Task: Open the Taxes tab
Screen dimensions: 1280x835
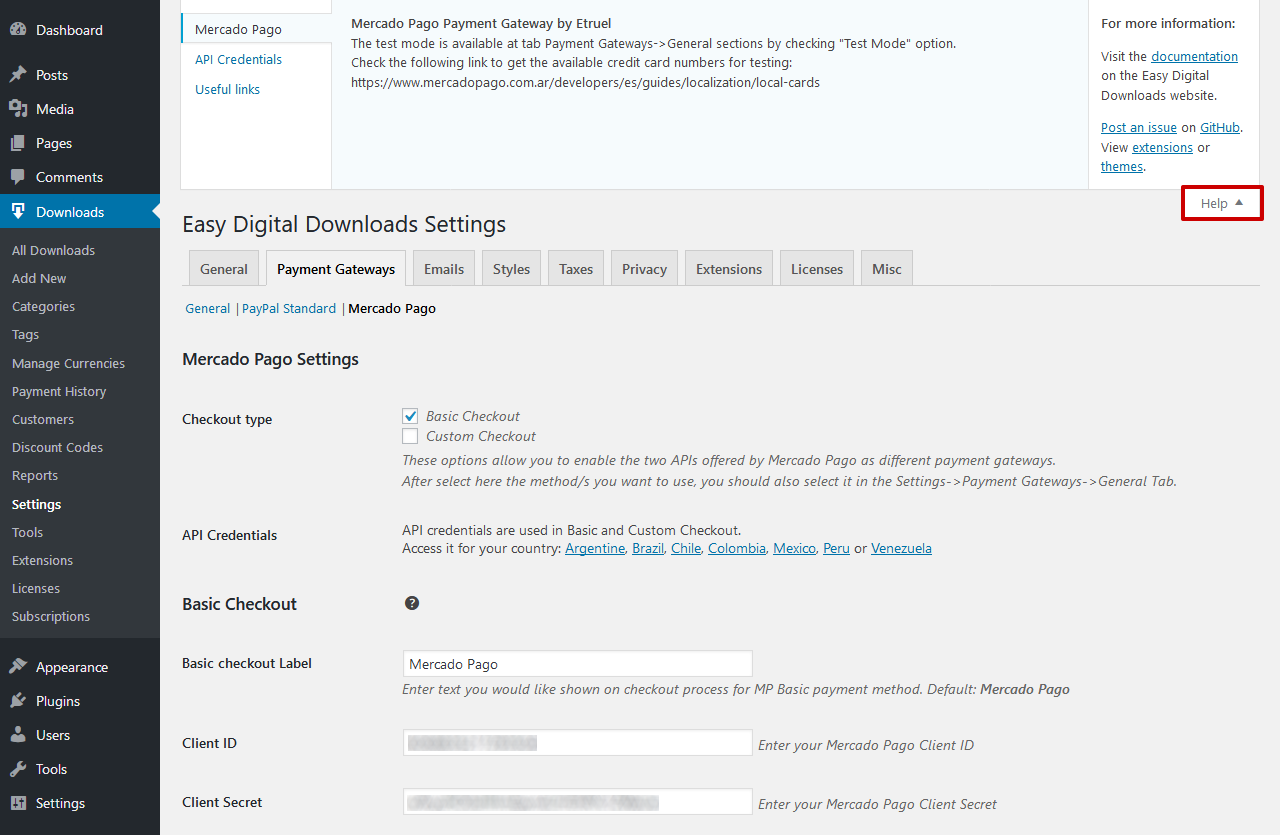Action: (576, 269)
